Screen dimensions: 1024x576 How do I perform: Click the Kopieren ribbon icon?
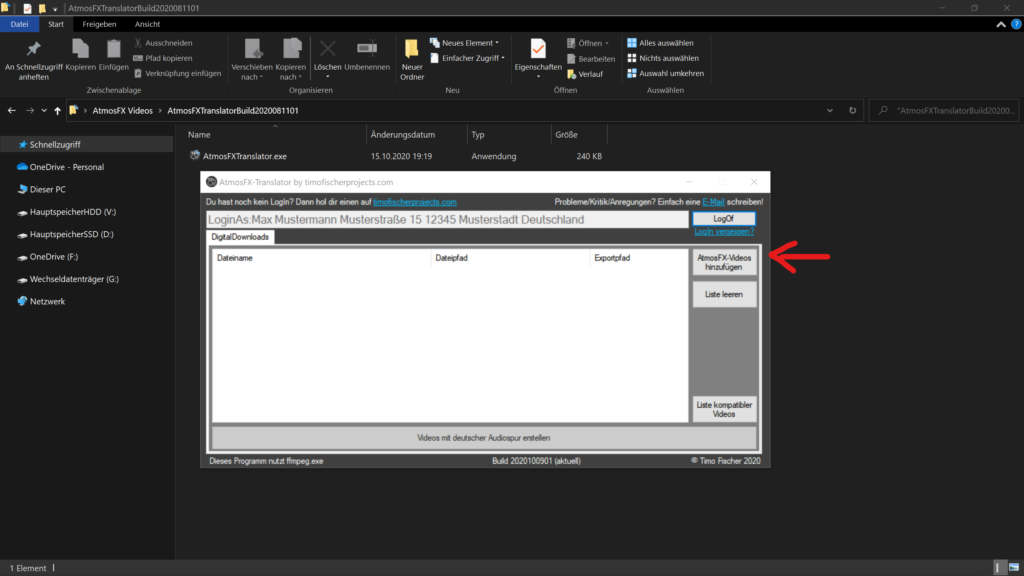(x=80, y=56)
